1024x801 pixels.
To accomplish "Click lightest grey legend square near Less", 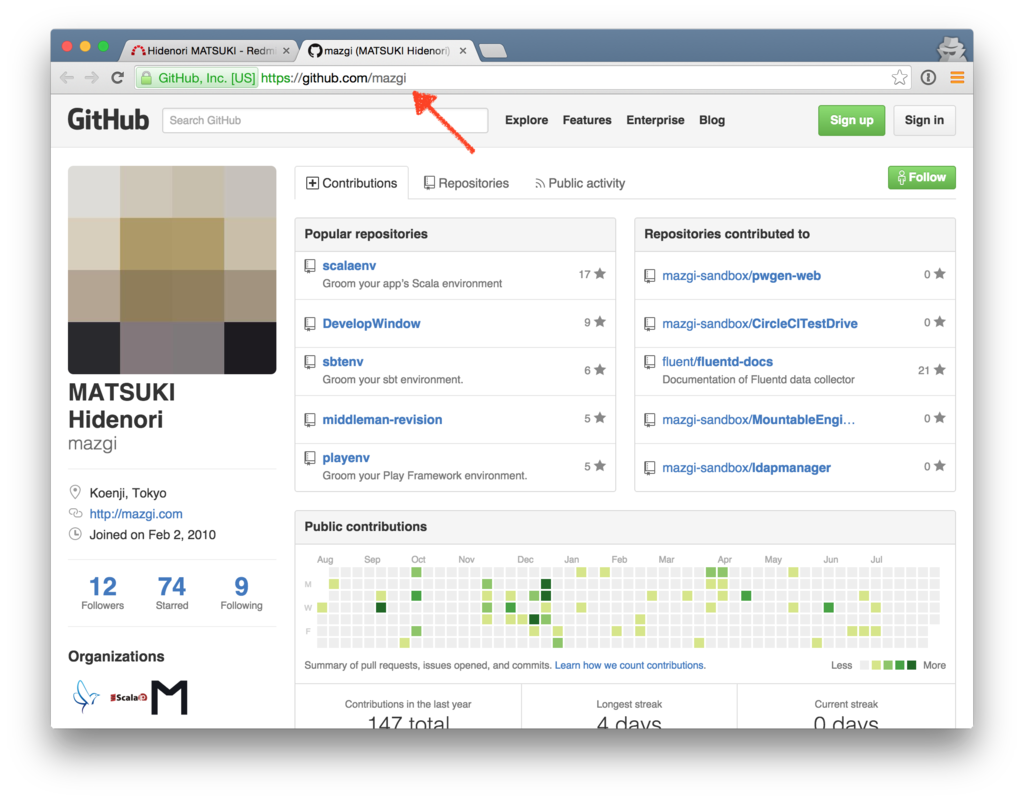I will pyautogui.click(x=865, y=665).
